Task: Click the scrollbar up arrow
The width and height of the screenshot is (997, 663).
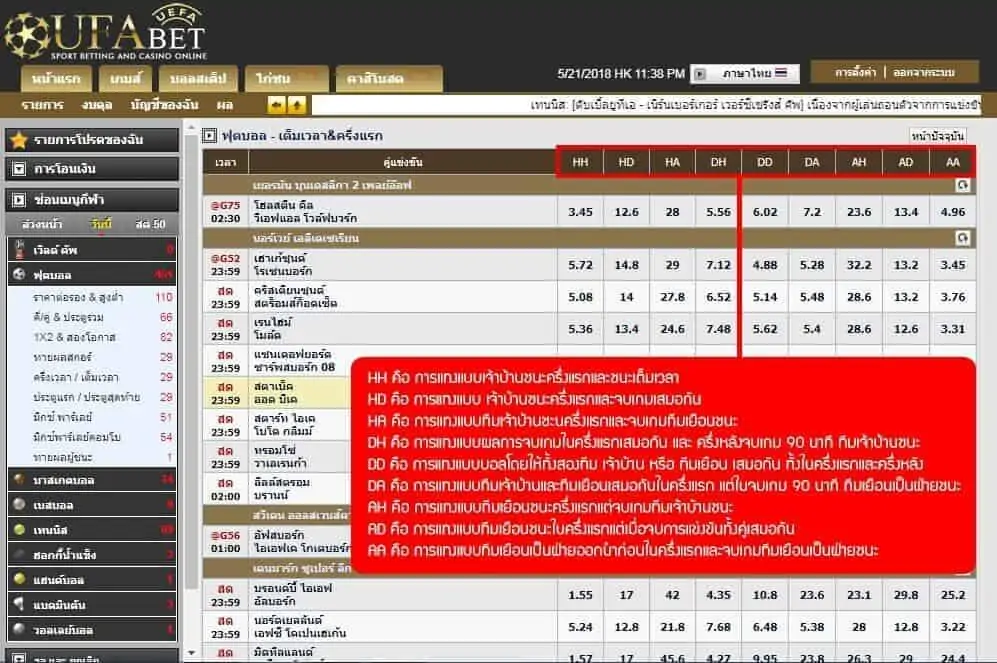Action: (x=191, y=128)
